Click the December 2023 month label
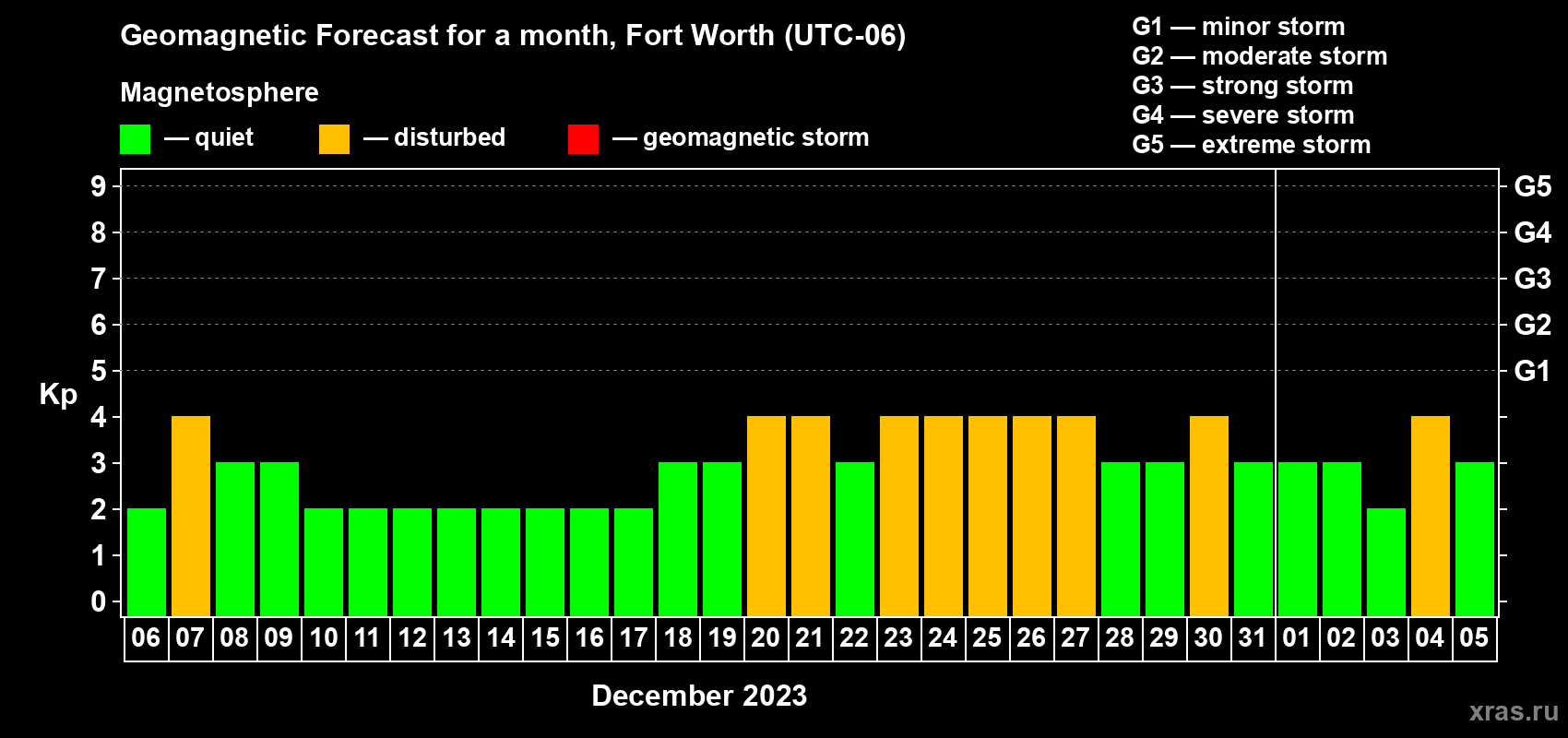Image resolution: width=1568 pixels, height=738 pixels. (x=698, y=696)
